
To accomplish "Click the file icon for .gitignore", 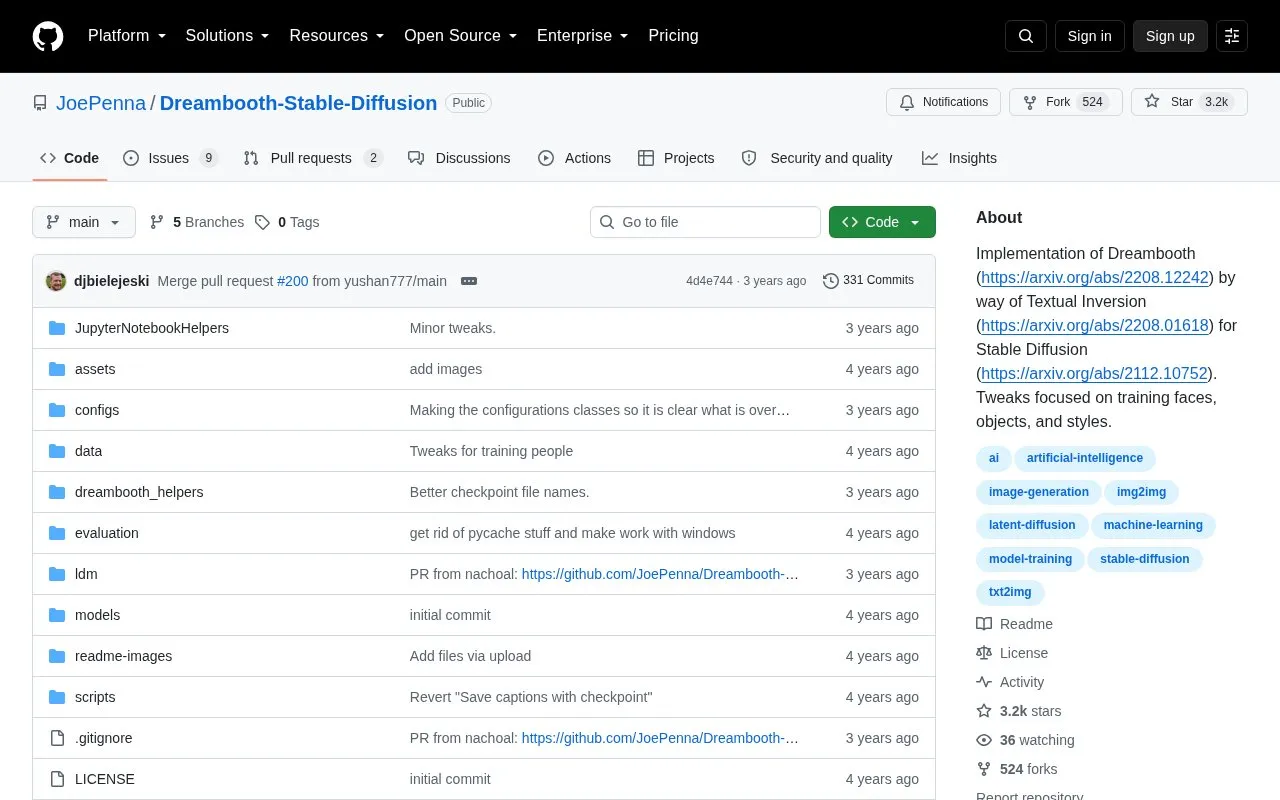I will [57, 738].
